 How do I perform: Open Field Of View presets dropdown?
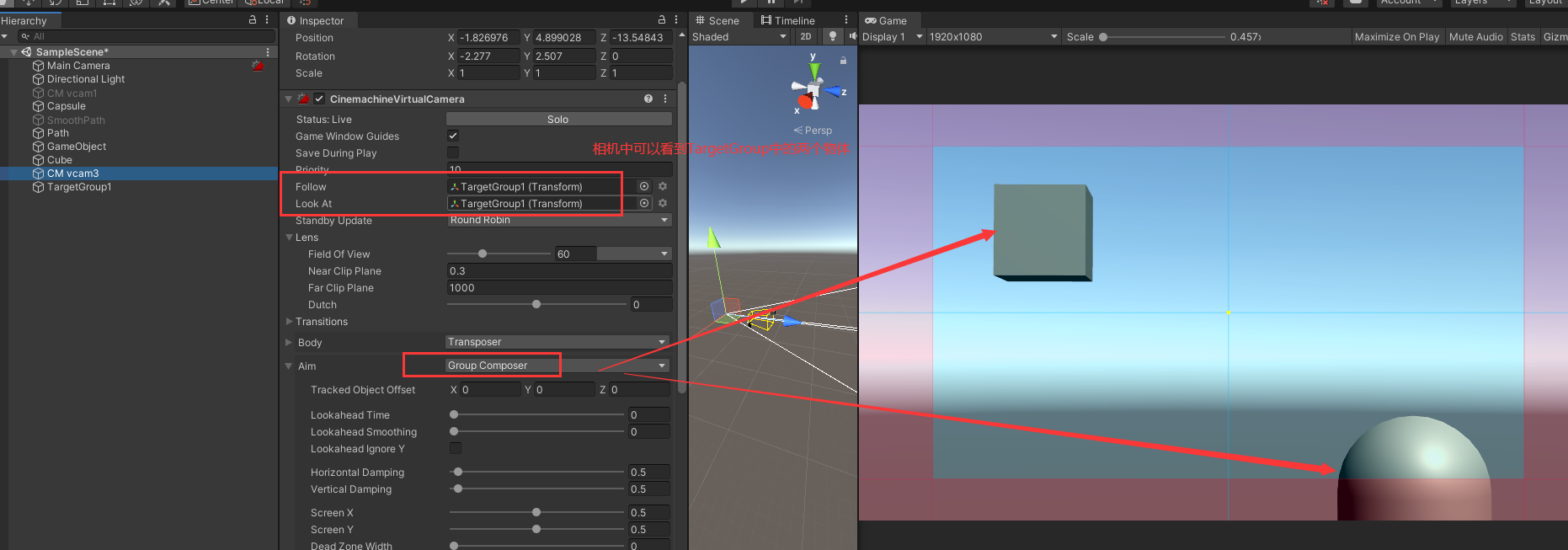pyautogui.click(x=634, y=254)
